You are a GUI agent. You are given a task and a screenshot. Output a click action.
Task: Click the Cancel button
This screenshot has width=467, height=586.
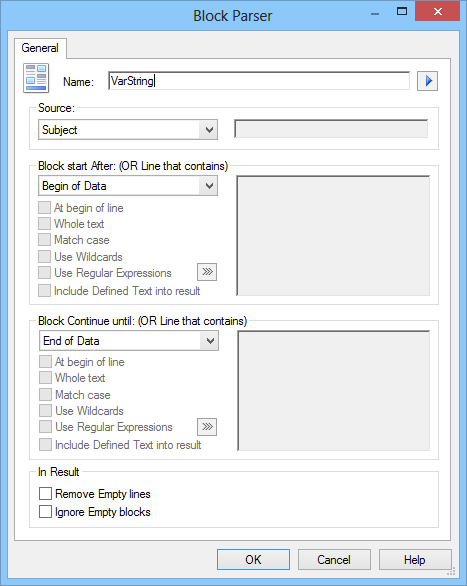(334, 559)
